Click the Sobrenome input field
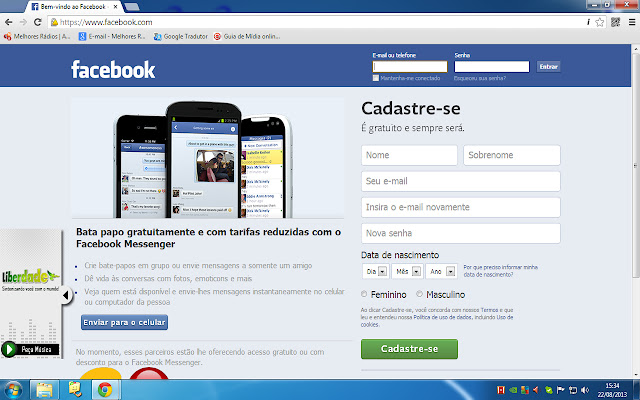Screen dimensions: 640x400 [512, 155]
